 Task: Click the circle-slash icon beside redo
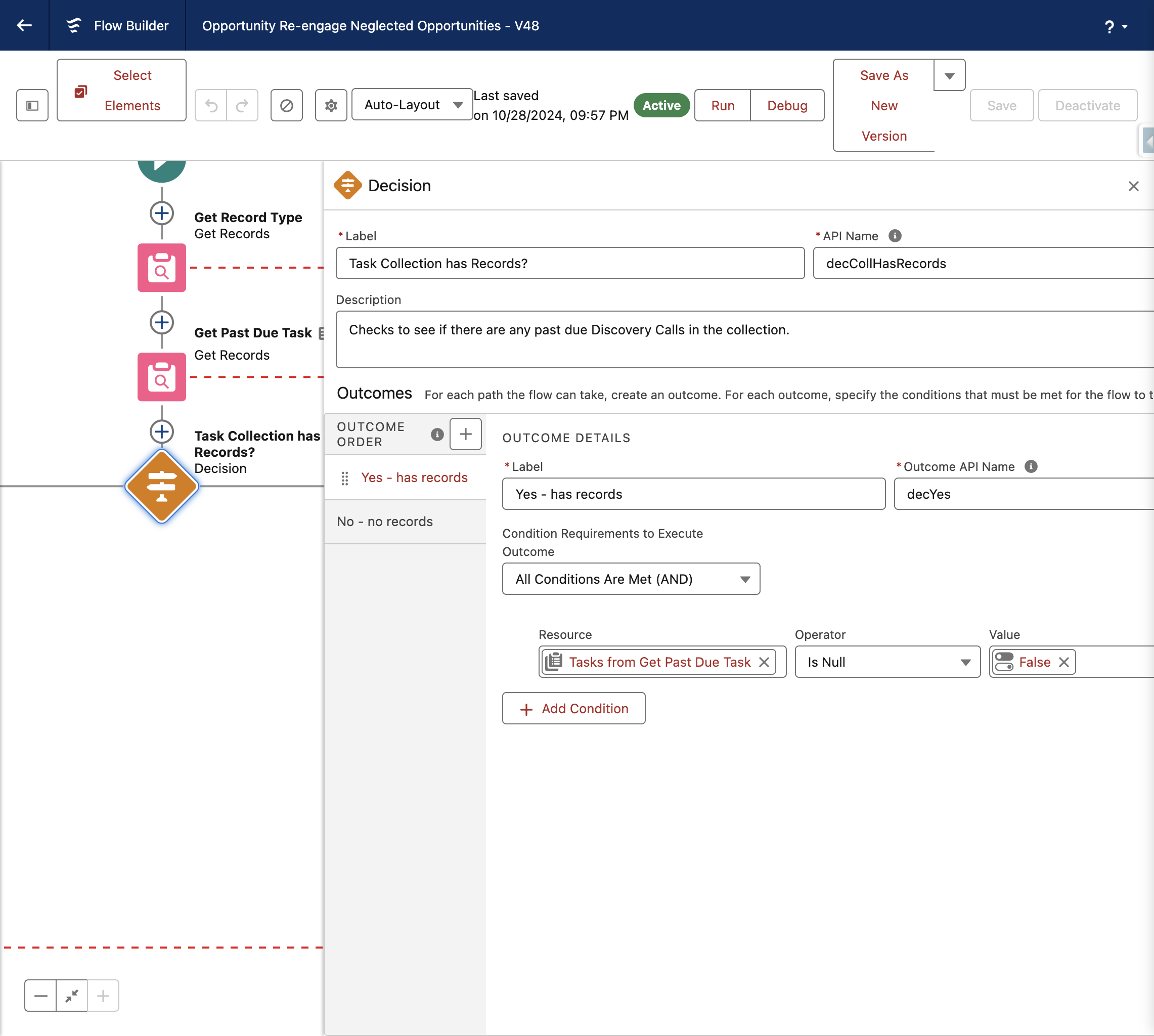pos(287,105)
